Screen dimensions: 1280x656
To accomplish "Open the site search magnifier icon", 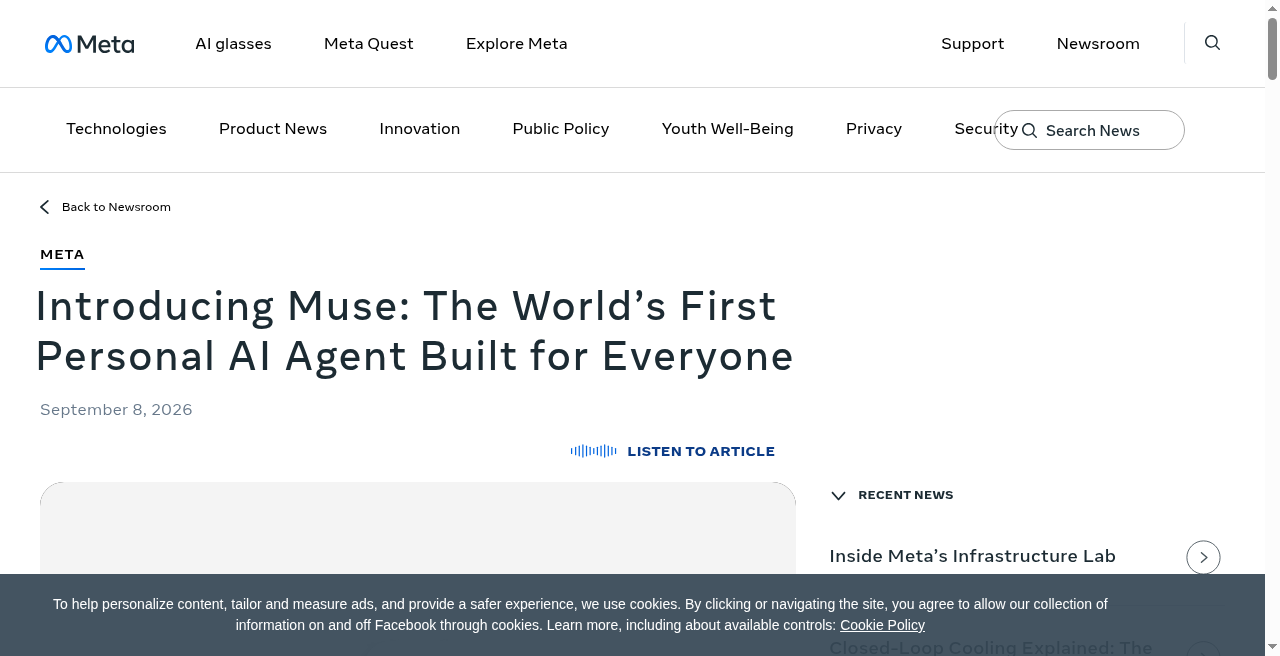I will 1212,43.
